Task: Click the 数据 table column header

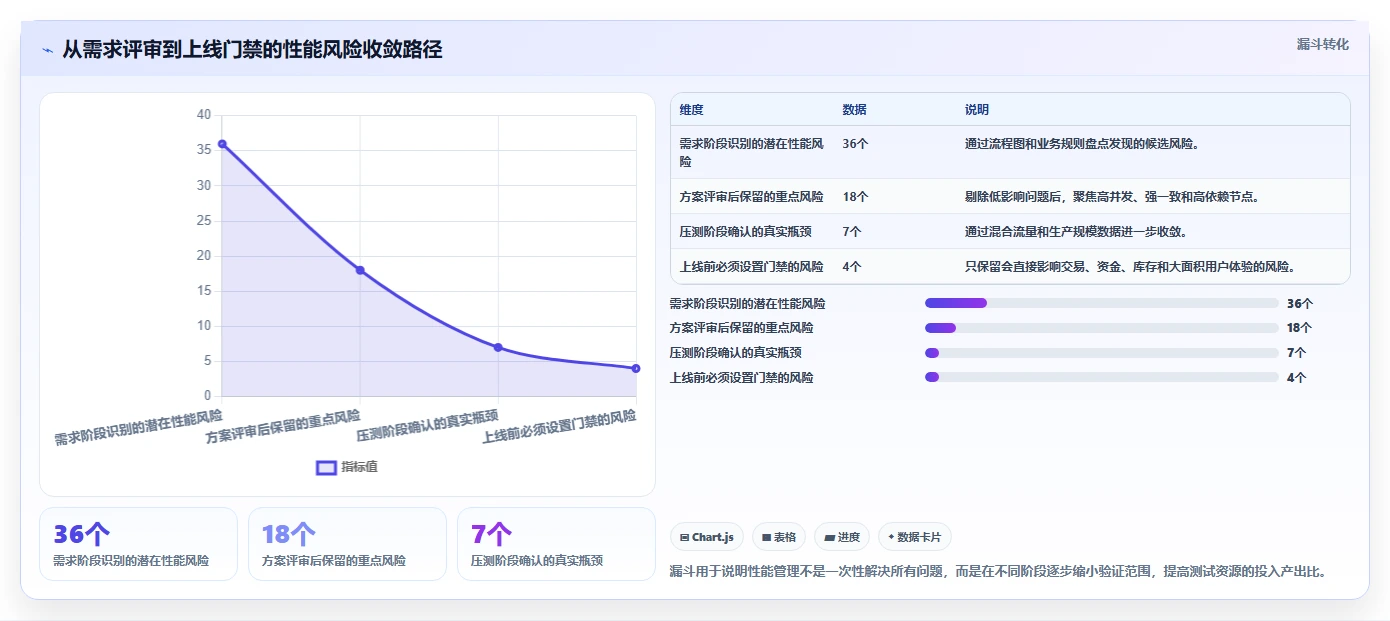Action: 854,110
